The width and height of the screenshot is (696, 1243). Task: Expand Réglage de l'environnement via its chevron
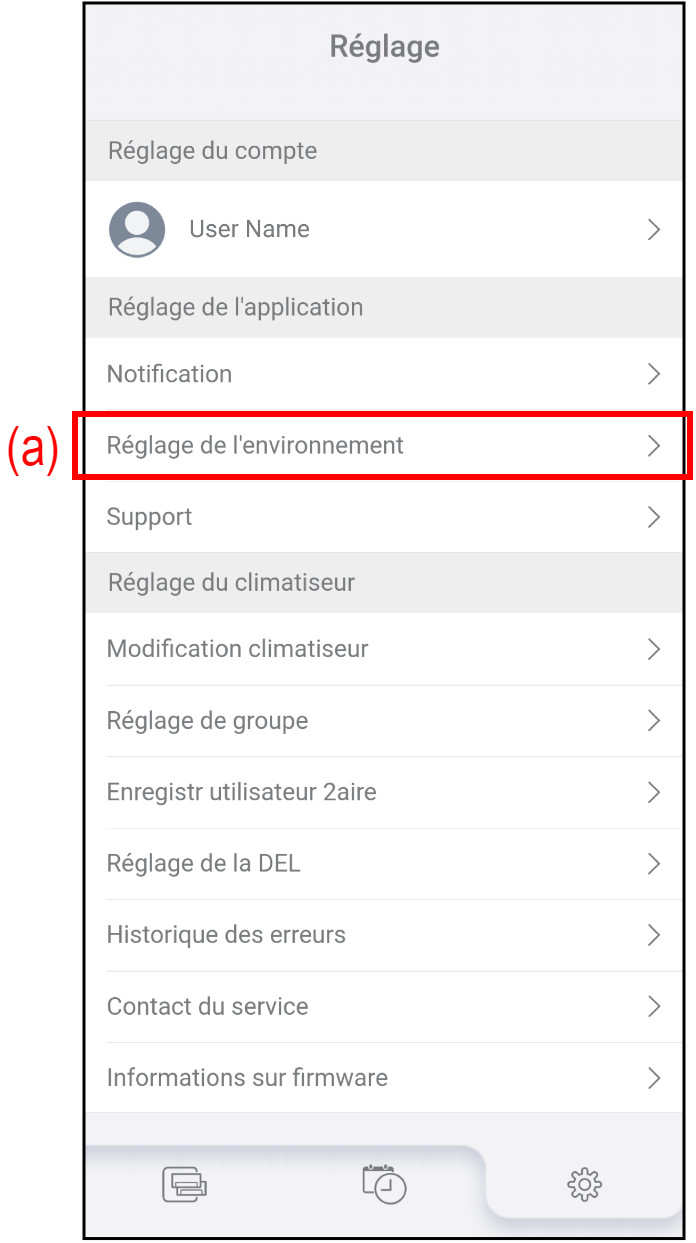coord(654,446)
